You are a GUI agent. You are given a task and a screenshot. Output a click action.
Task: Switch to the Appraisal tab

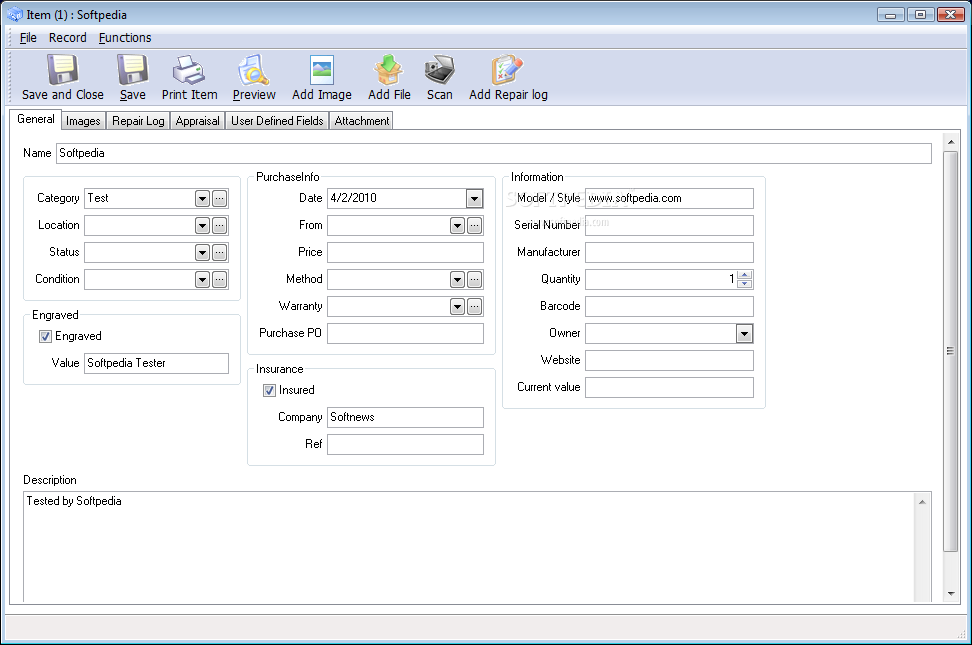click(197, 121)
